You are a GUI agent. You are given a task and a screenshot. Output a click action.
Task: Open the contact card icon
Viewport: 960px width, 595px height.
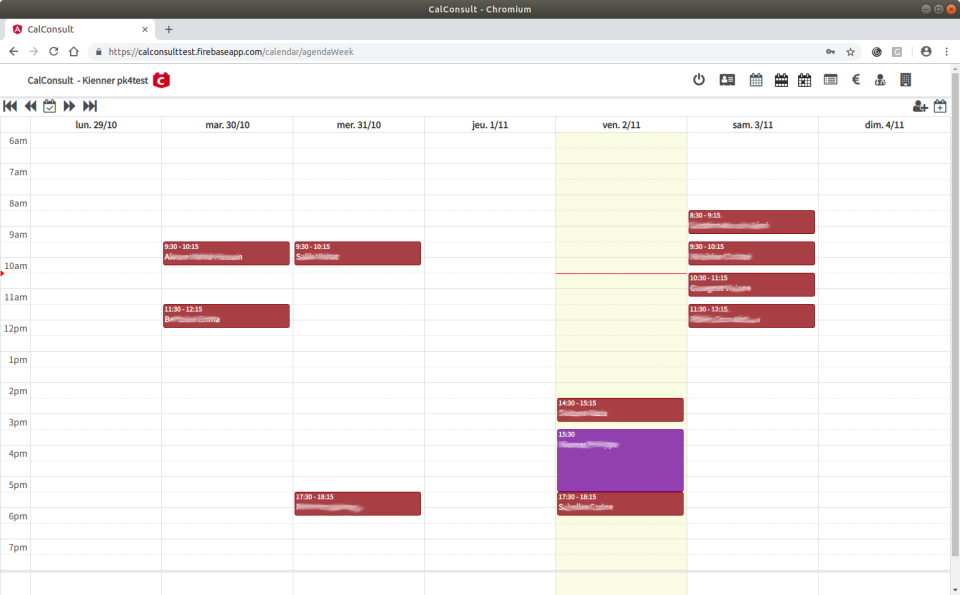[727, 80]
